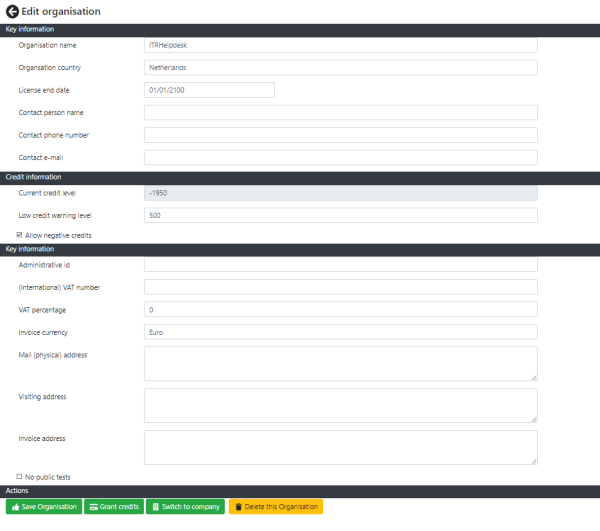Edit the VAT percentage field
This screenshot has height=531, width=600.
(x=341, y=309)
